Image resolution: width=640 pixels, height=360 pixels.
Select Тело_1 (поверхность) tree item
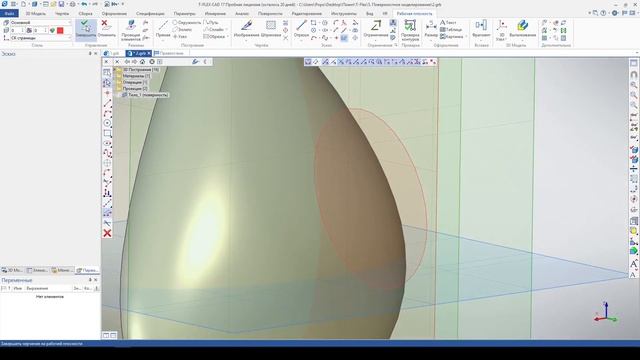click(146, 95)
